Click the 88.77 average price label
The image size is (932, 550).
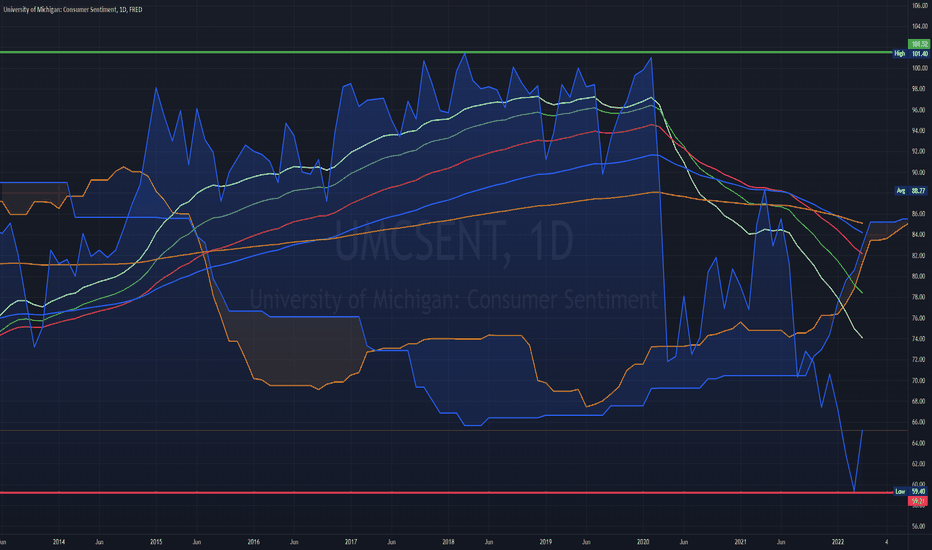pyautogui.click(x=920, y=191)
